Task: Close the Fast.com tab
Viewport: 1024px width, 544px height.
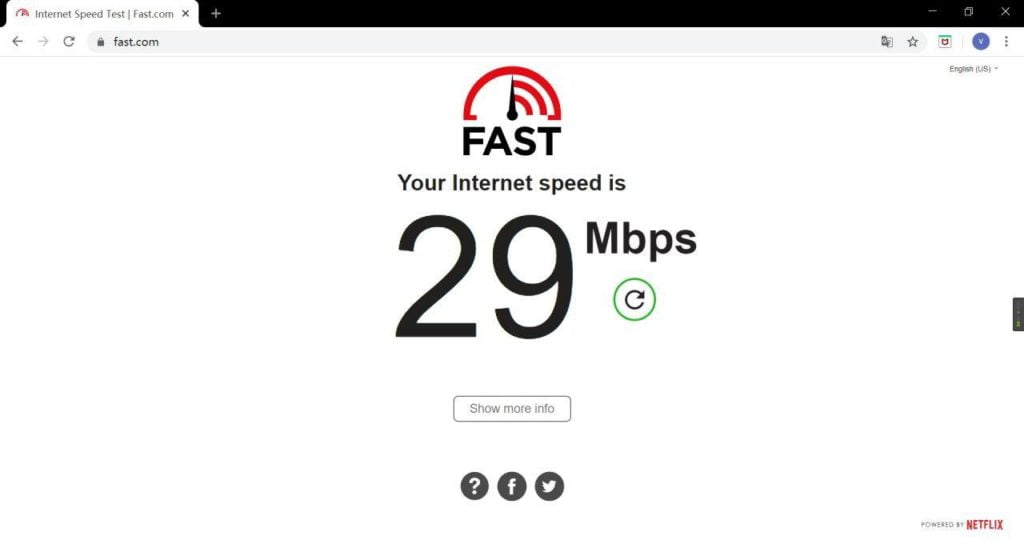Action: coord(185,13)
